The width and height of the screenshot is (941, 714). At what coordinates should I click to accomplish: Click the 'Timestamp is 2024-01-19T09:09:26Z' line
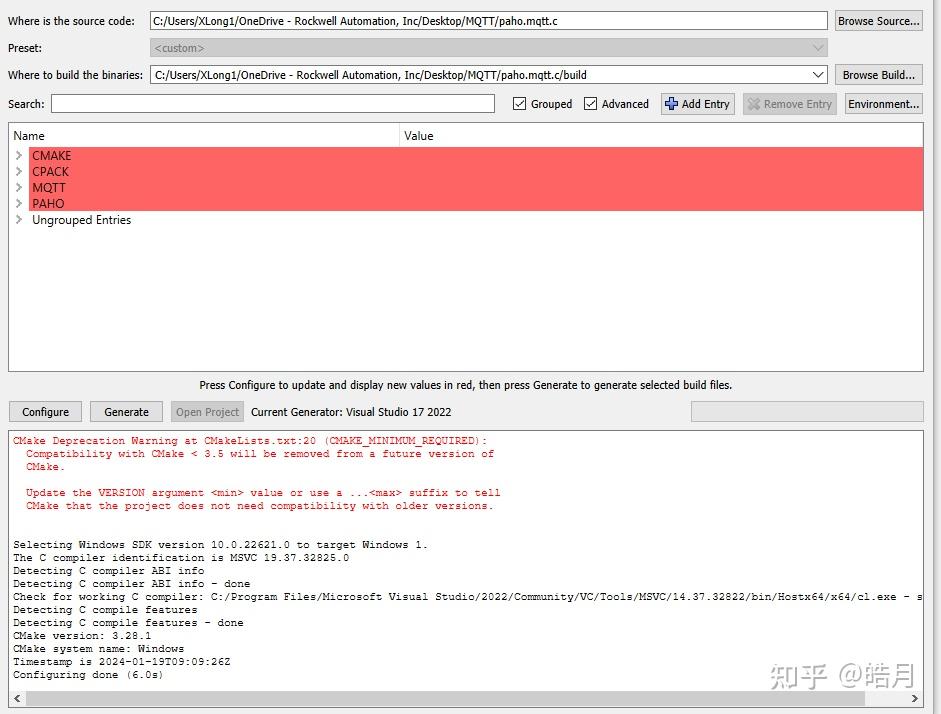(122, 662)
